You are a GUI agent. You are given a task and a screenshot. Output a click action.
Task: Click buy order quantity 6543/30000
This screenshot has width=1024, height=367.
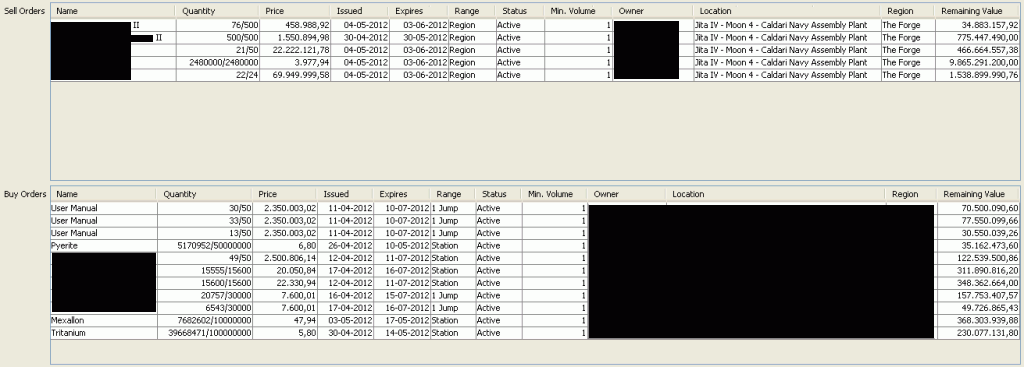(x=230, y=308)
